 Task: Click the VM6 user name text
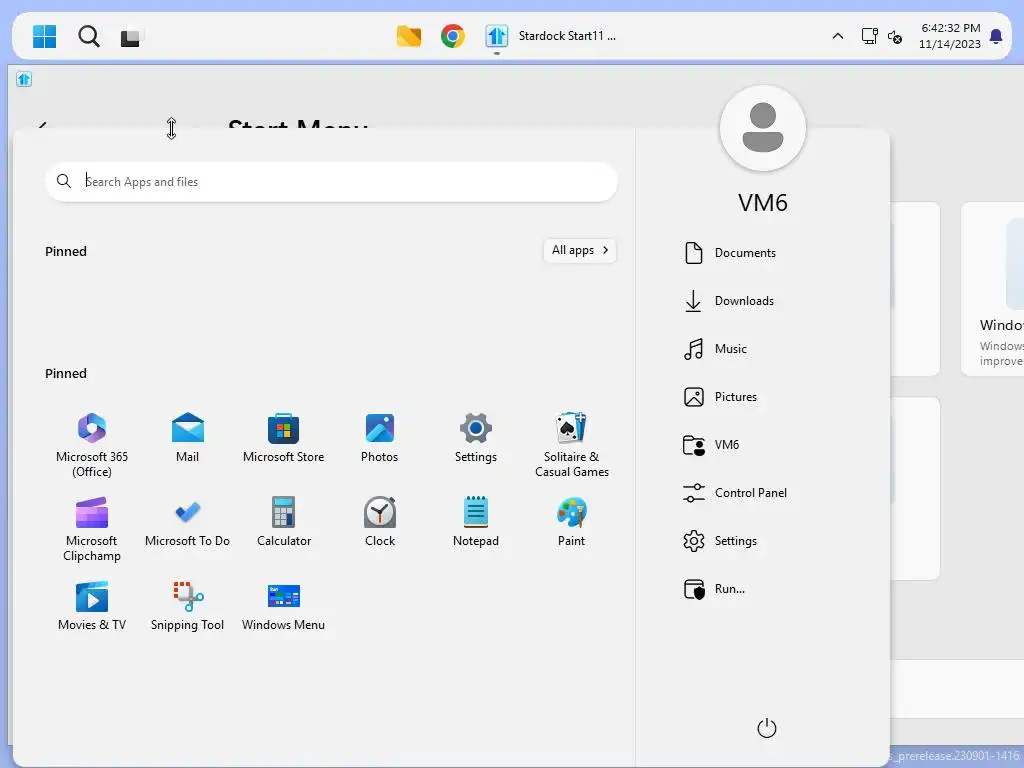click(x=762, y=202)
